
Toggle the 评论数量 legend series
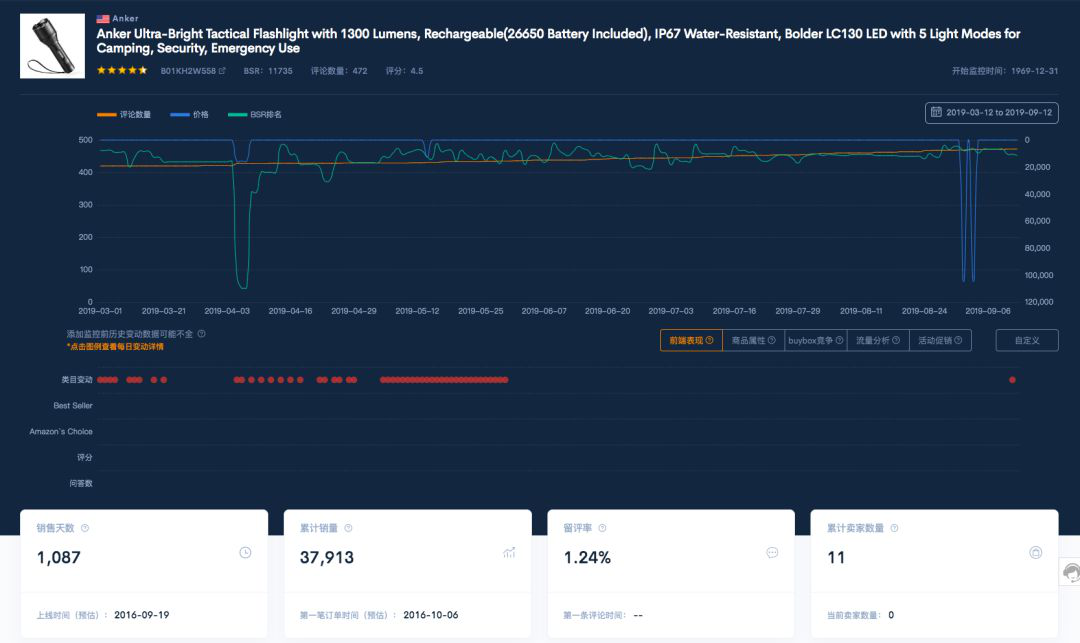pyautogui.click(x=124, y=114)
